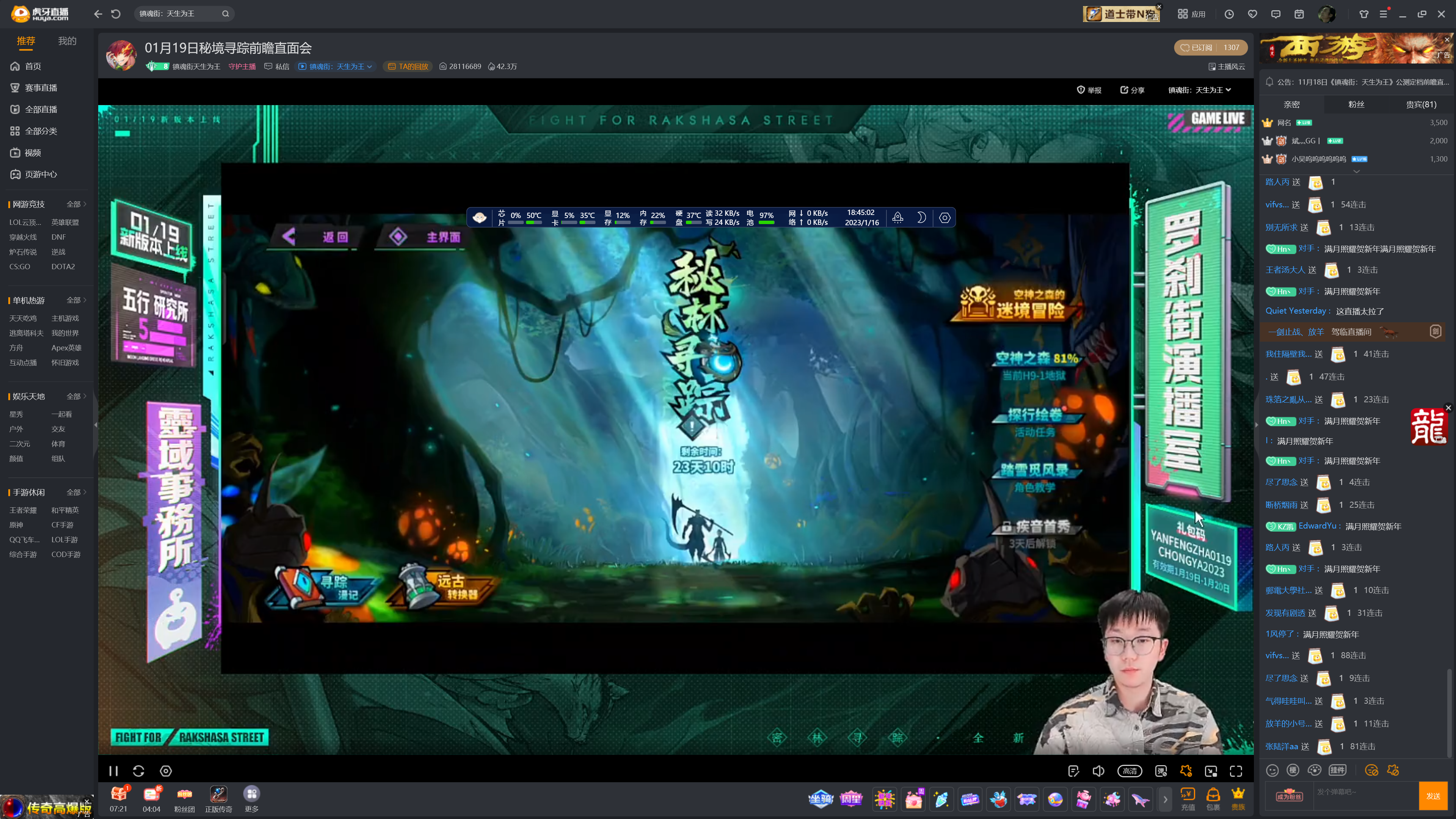Open the emoji picker in chat
This screenshot has height=819, width=1456.
pyautogui.click(x=1272, y=770)
